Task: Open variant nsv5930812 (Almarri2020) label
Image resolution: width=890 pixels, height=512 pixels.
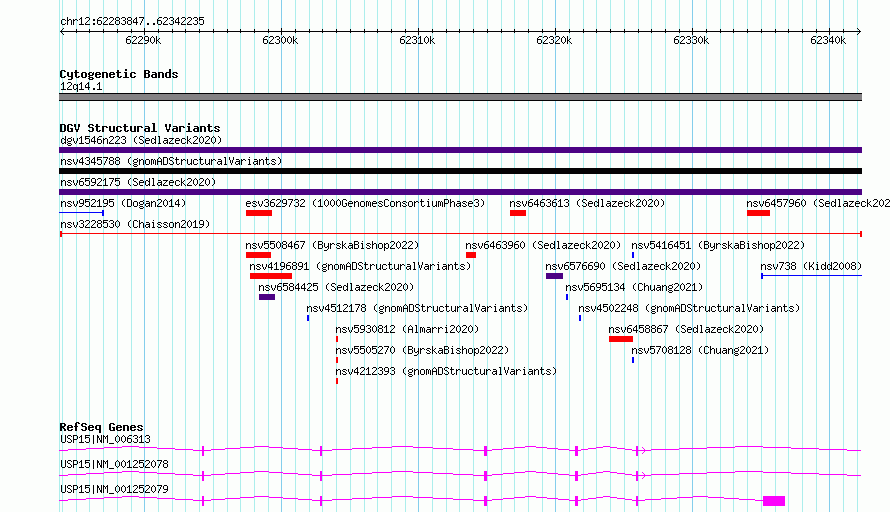Action: [407, 329]
